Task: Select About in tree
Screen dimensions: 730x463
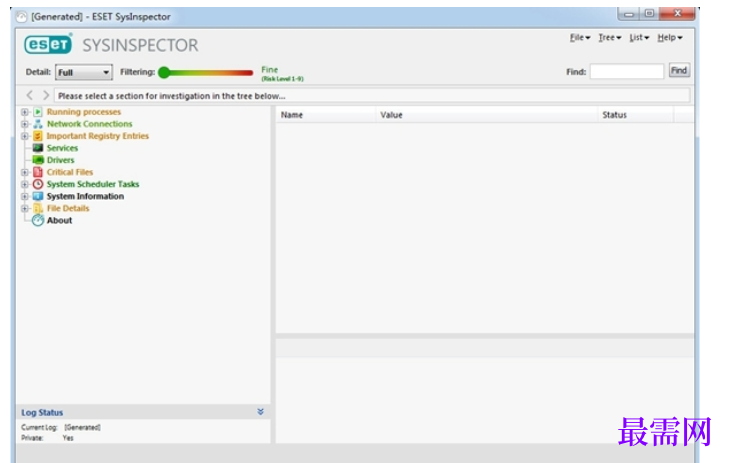Action: point(59,220)
